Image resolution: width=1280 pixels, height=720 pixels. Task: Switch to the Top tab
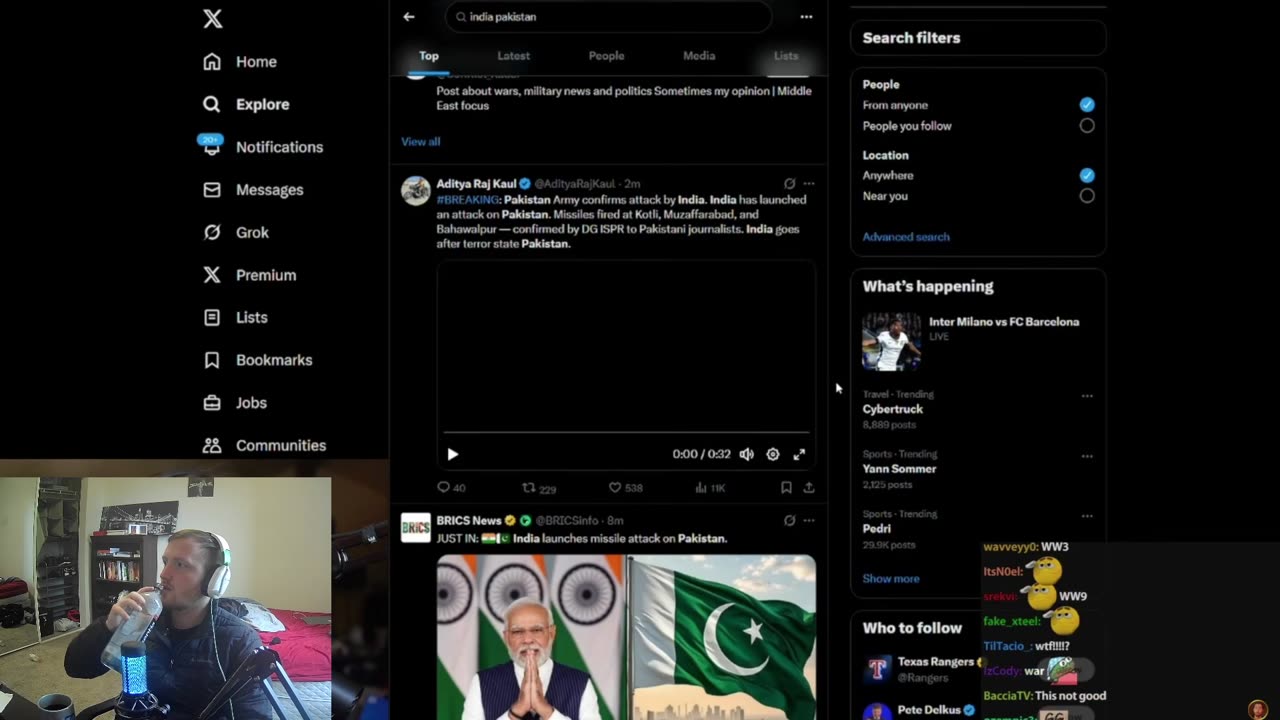click(x=429, y=56)
